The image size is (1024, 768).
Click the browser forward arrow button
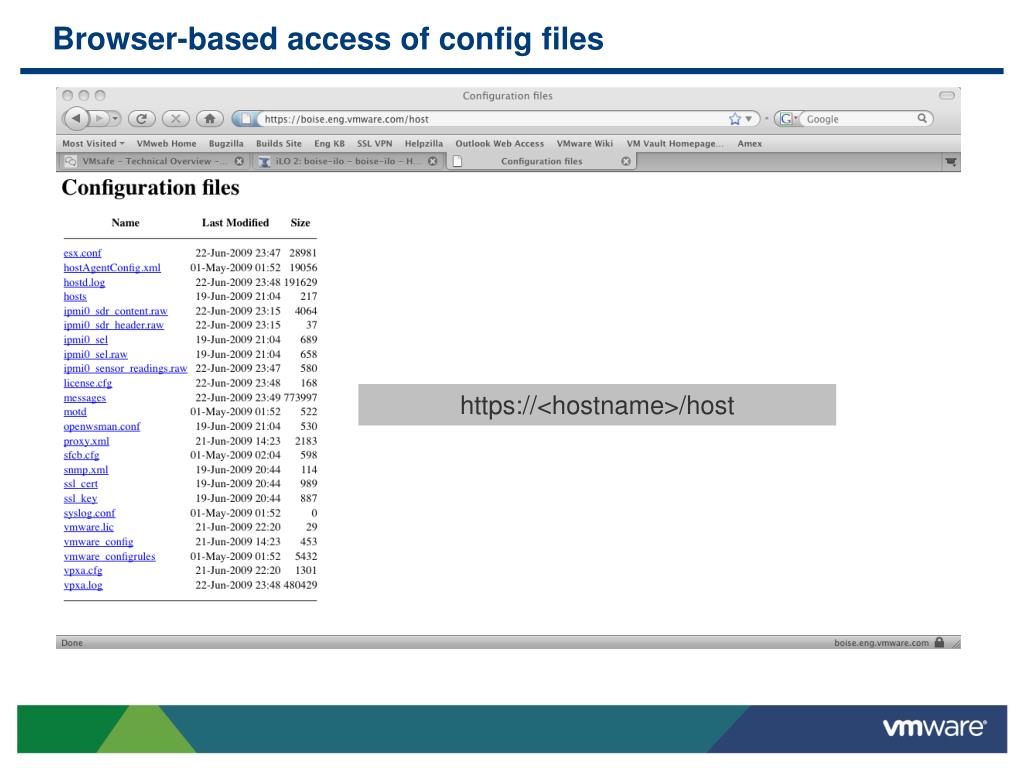tap(99, 118)
